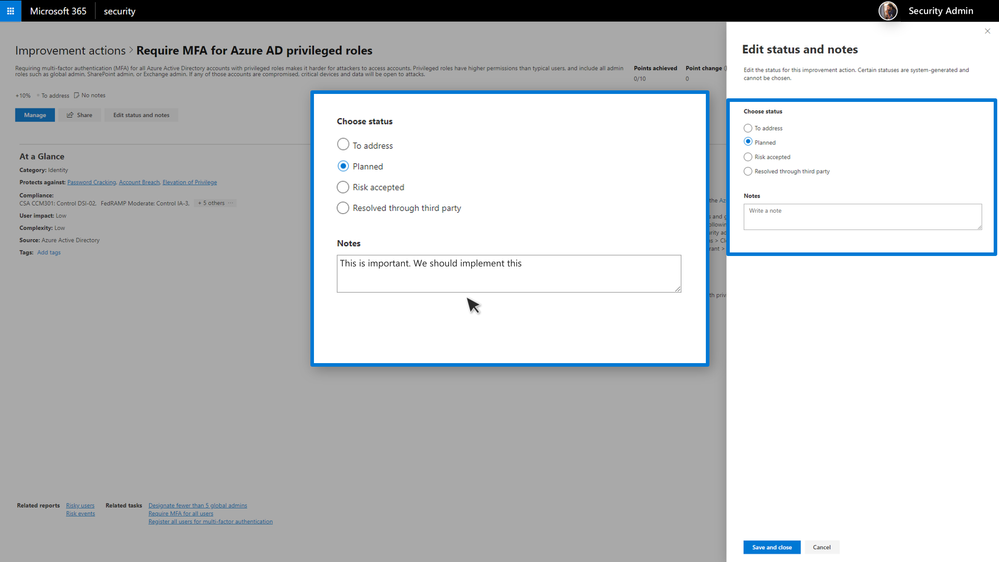999x562 pixels.
Task: Click the share arrow icon on the Share button
Action: (70, 115)
